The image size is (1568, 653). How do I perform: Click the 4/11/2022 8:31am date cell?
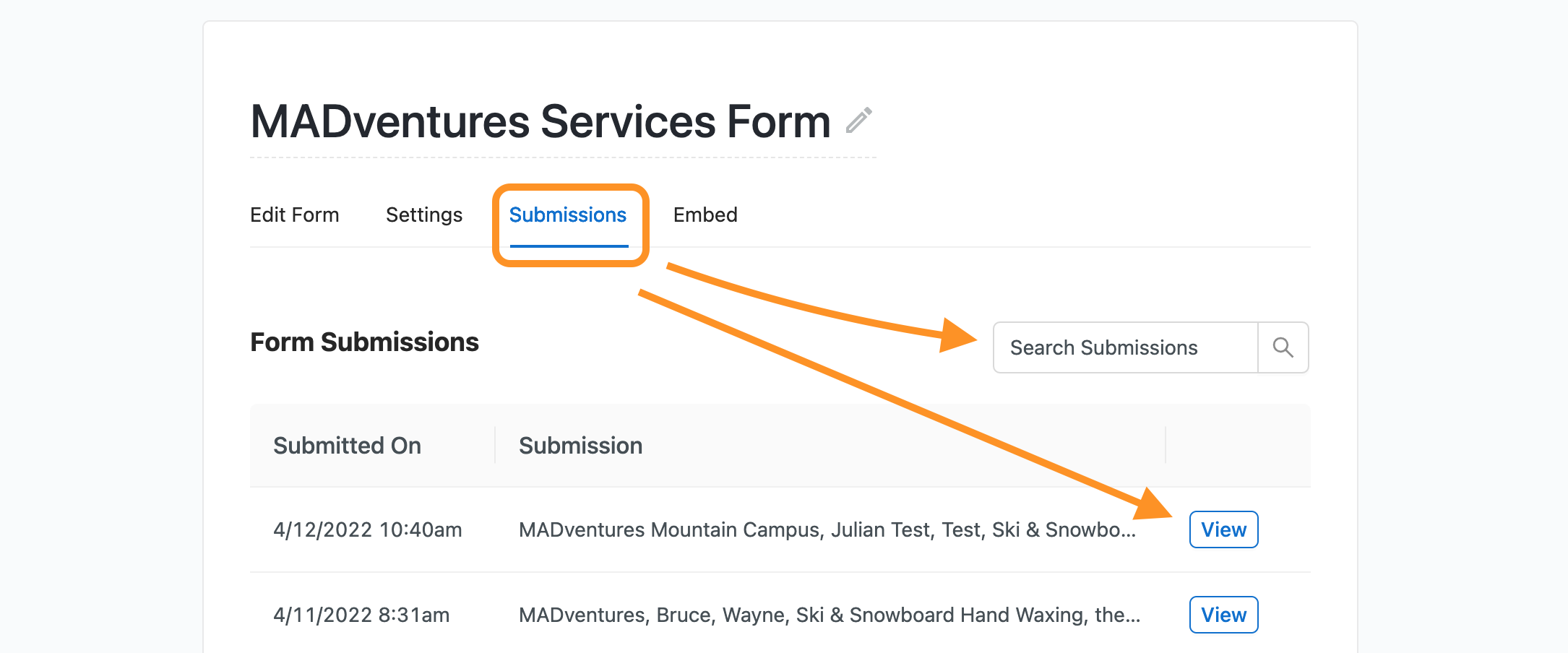[361, 615]
